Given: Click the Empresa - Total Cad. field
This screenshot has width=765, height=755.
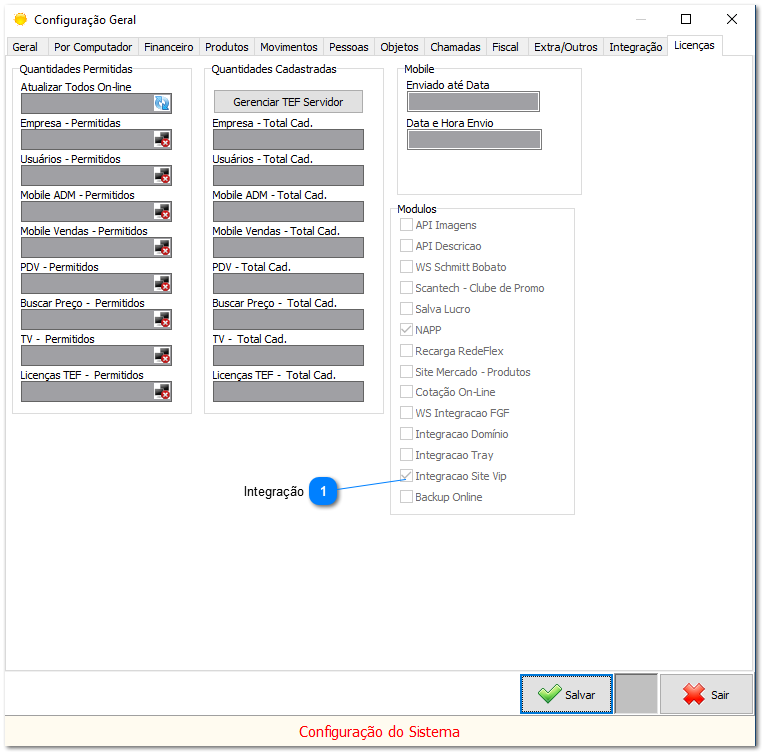Looking at the screenshot, I should pyautogui.click(x=288, y=139).
